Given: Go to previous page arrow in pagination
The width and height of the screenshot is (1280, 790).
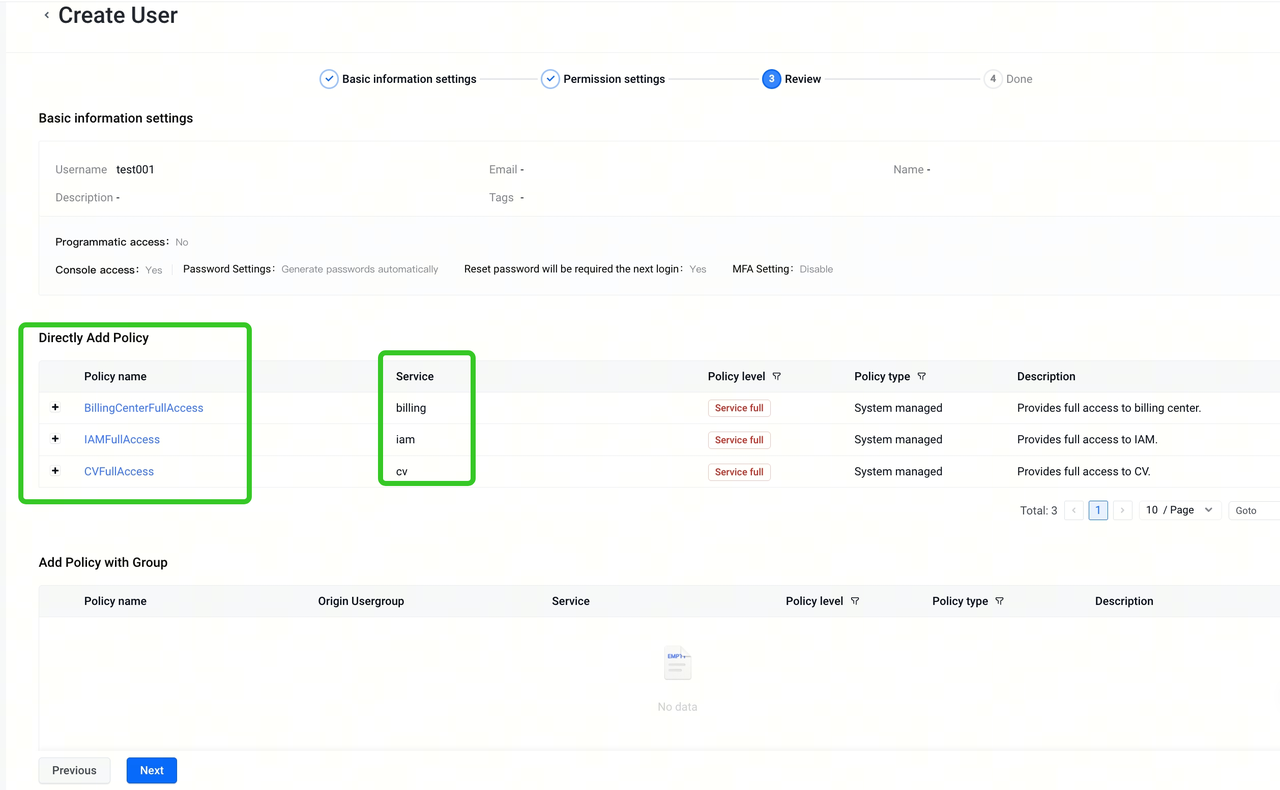Looking at the screenshot, I should (1074, 510).
